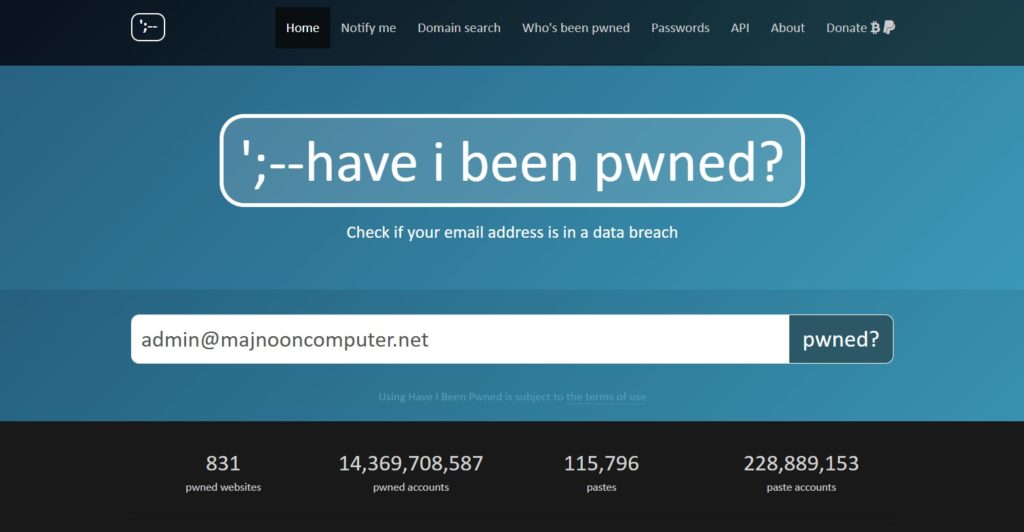This screenshot has width=1024, height=532.
Task: Open the About menu item
Action: pos(787,28)
